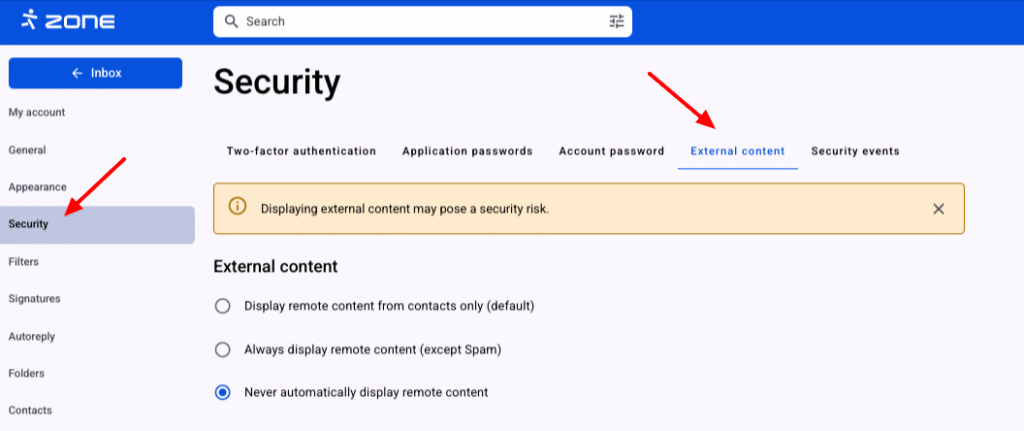Image resolution: width=1024 pixels, height=431 pixels.
Task: Open Signatures settings page
Action: [x=34, y=299]
